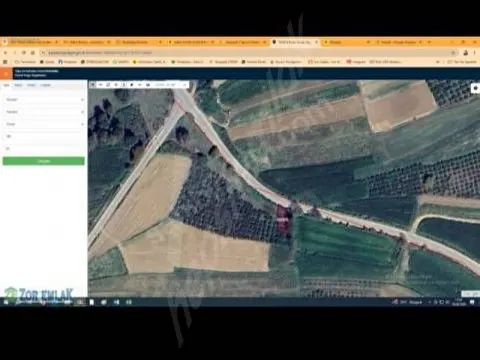Viewport: 480px width, 360px height.
Task: Open the Windows notification center
Action: pos(472,302)
